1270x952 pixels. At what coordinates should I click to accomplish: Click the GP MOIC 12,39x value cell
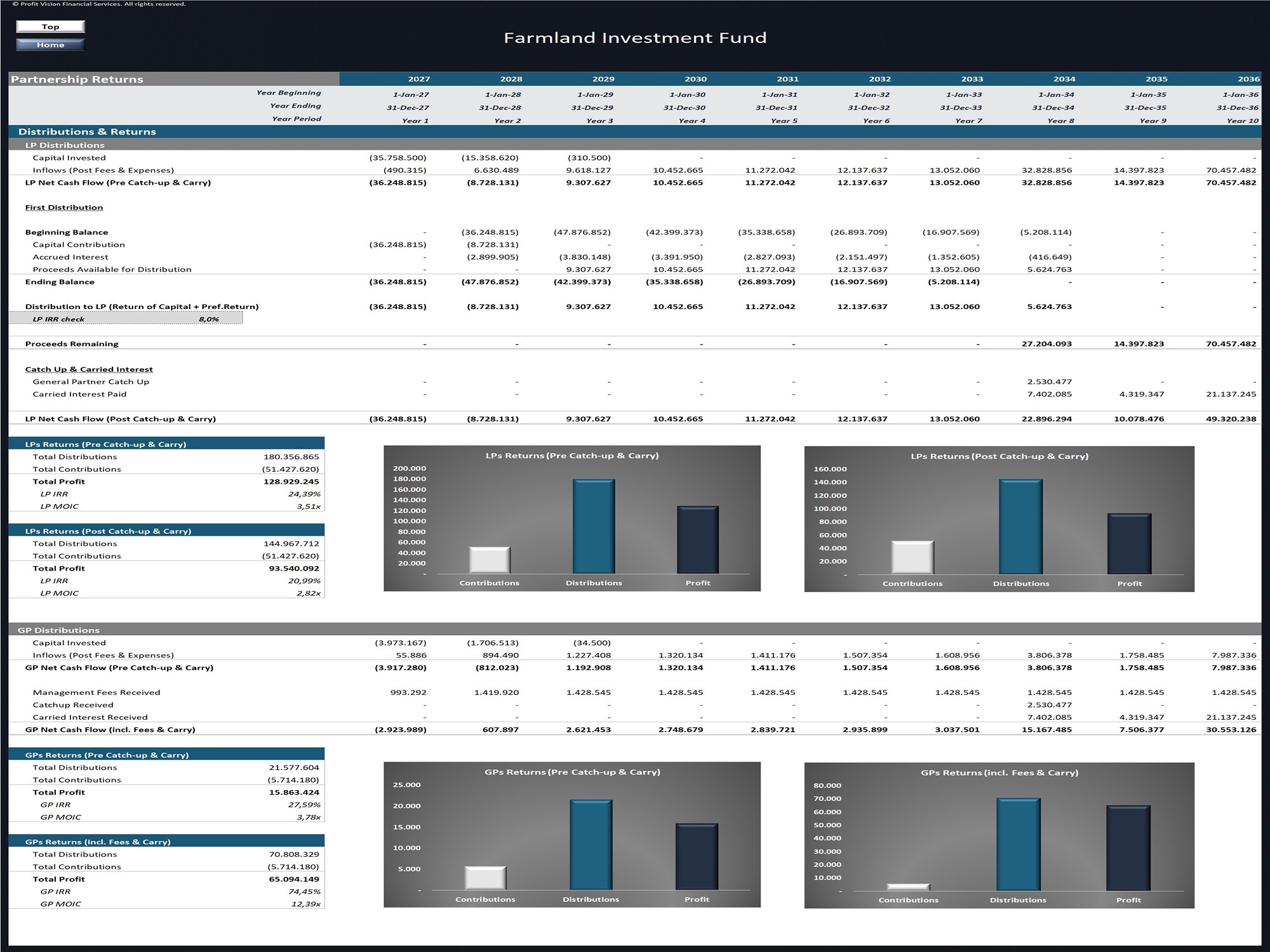pos(306,904)
